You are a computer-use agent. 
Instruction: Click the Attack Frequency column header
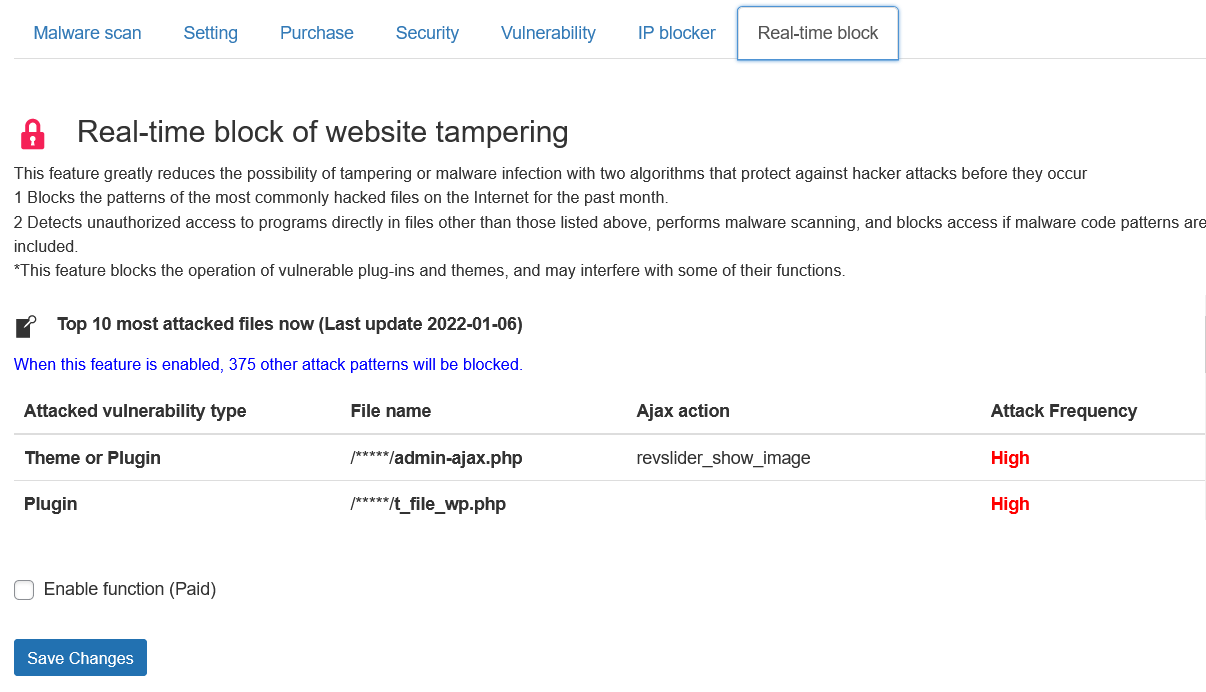point(1064,411)
